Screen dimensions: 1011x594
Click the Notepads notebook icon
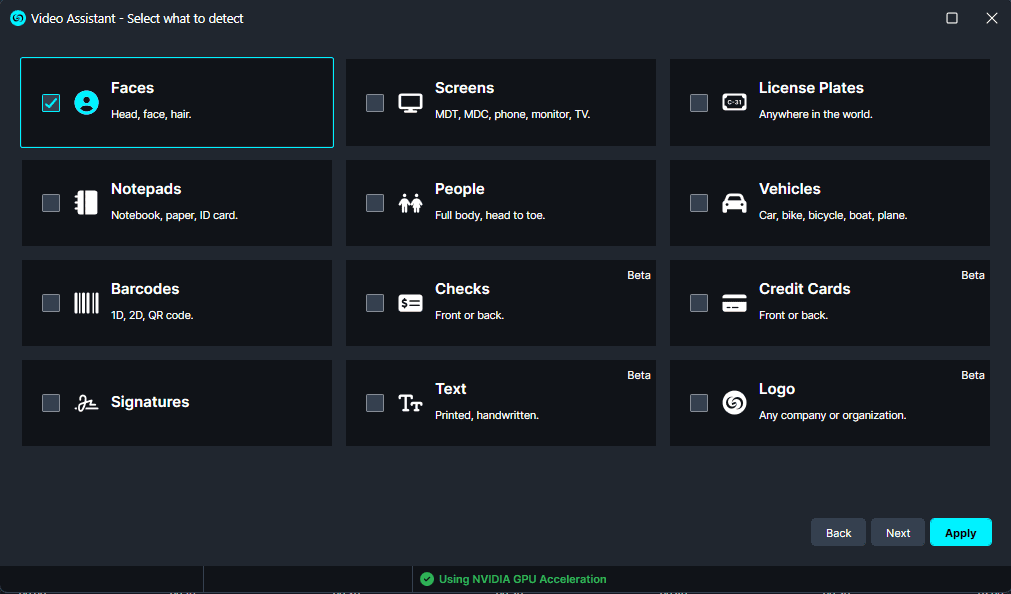click(x=87, y=203)
